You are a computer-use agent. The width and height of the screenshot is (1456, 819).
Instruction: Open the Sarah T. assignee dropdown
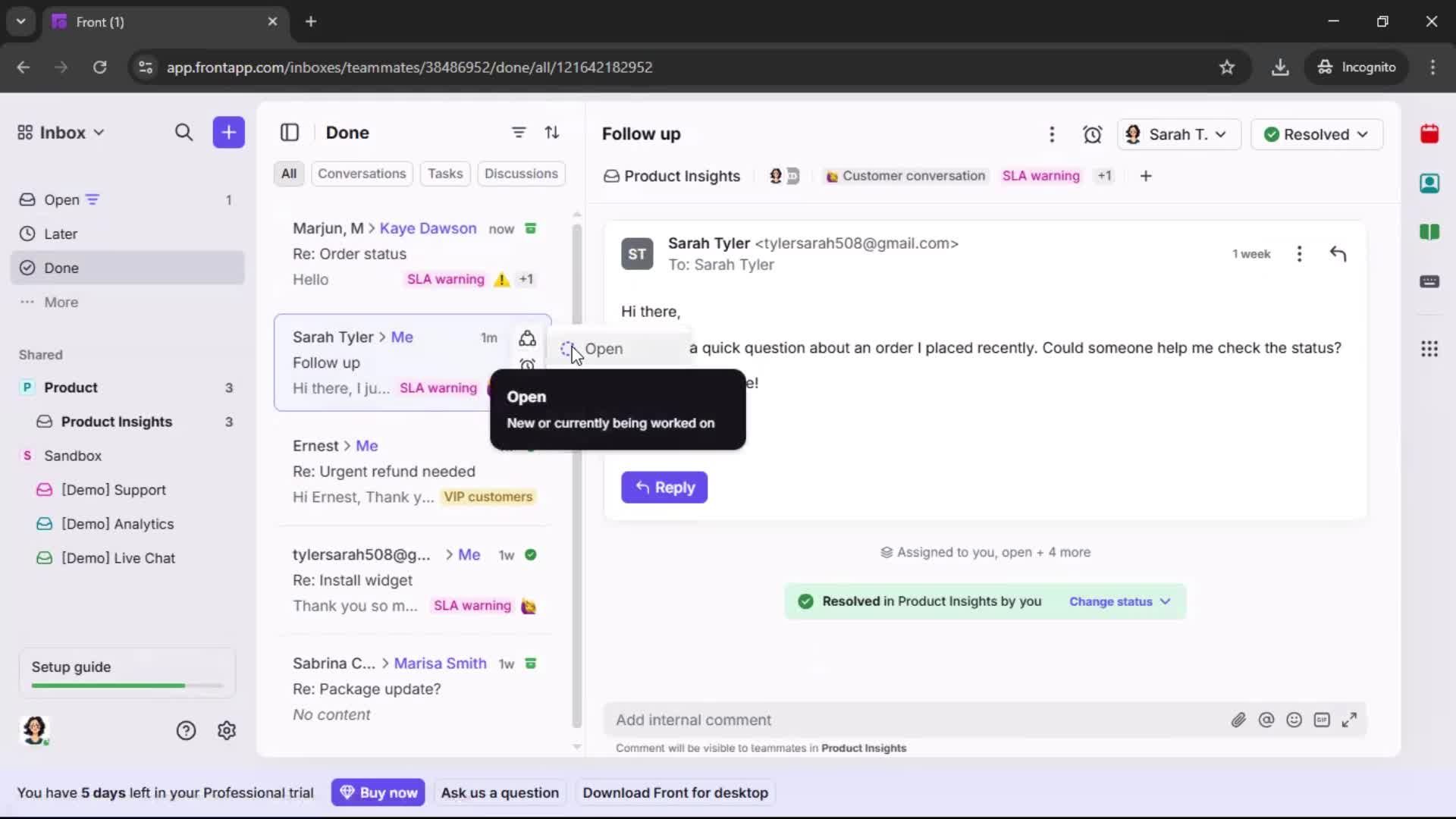pyautogui.click(x=1178, y=134)
